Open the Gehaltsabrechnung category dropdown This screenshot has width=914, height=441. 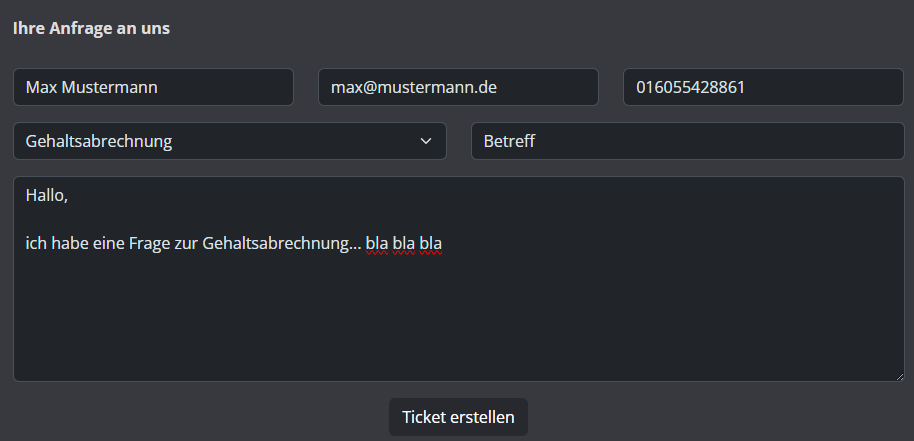click(x=230, y=141)
